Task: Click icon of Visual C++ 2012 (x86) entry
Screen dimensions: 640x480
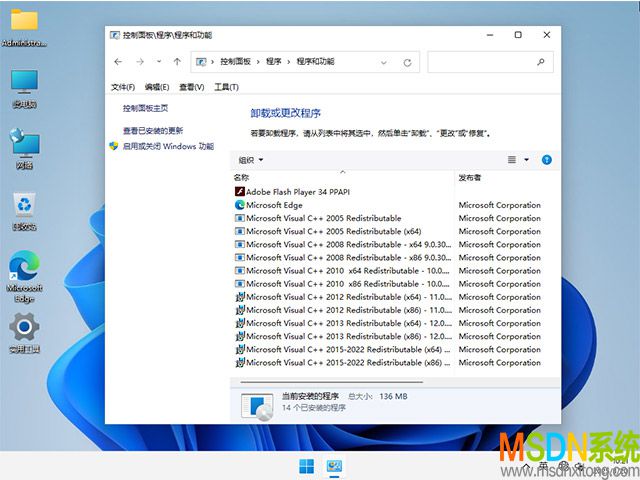Action: (240, 310)
